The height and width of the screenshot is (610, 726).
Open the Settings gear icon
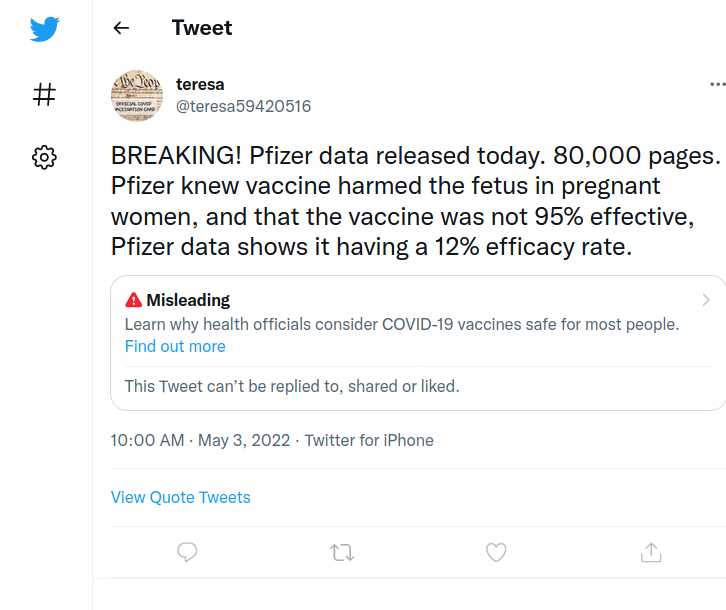point(44,157)
